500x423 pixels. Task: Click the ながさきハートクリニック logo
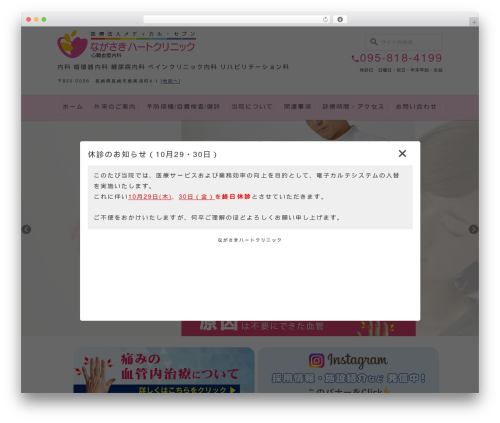[x=127, y=44]
